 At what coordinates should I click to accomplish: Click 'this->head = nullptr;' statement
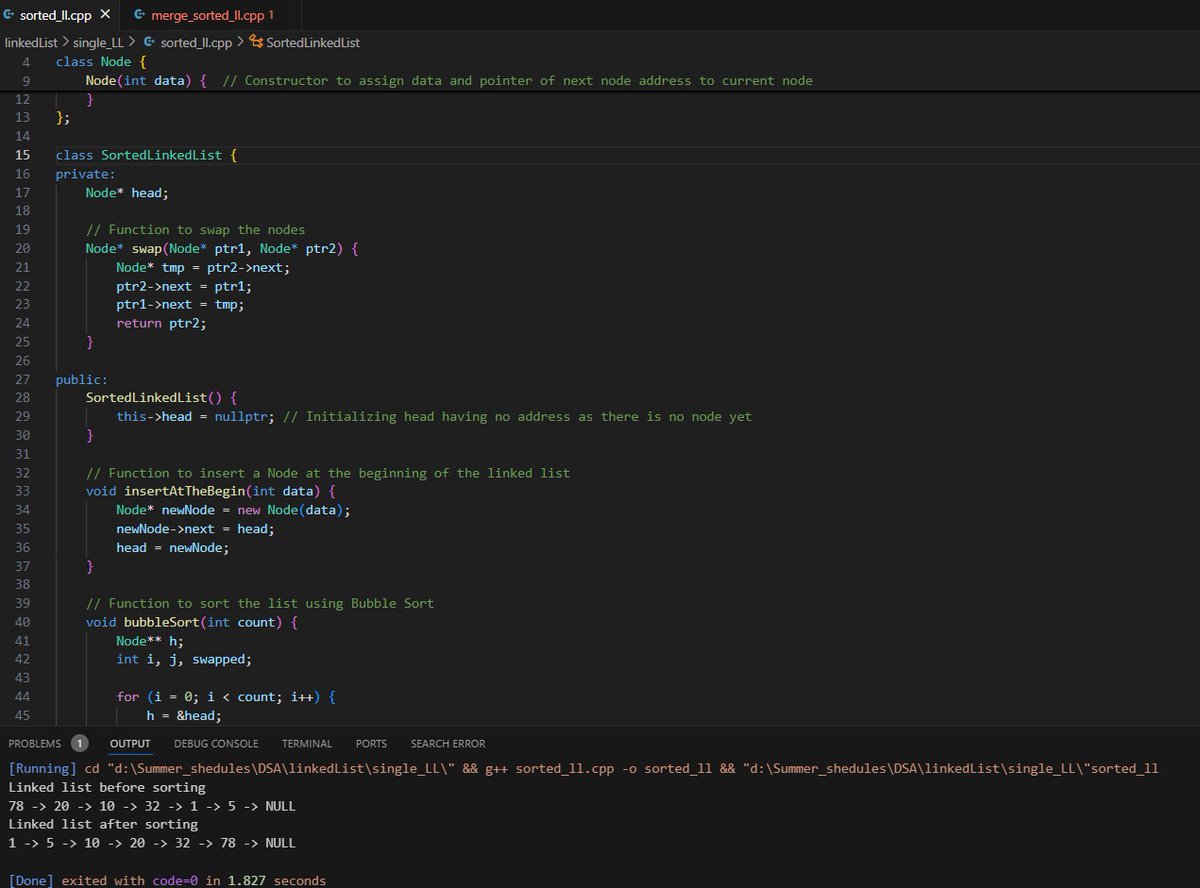point(195,416)
